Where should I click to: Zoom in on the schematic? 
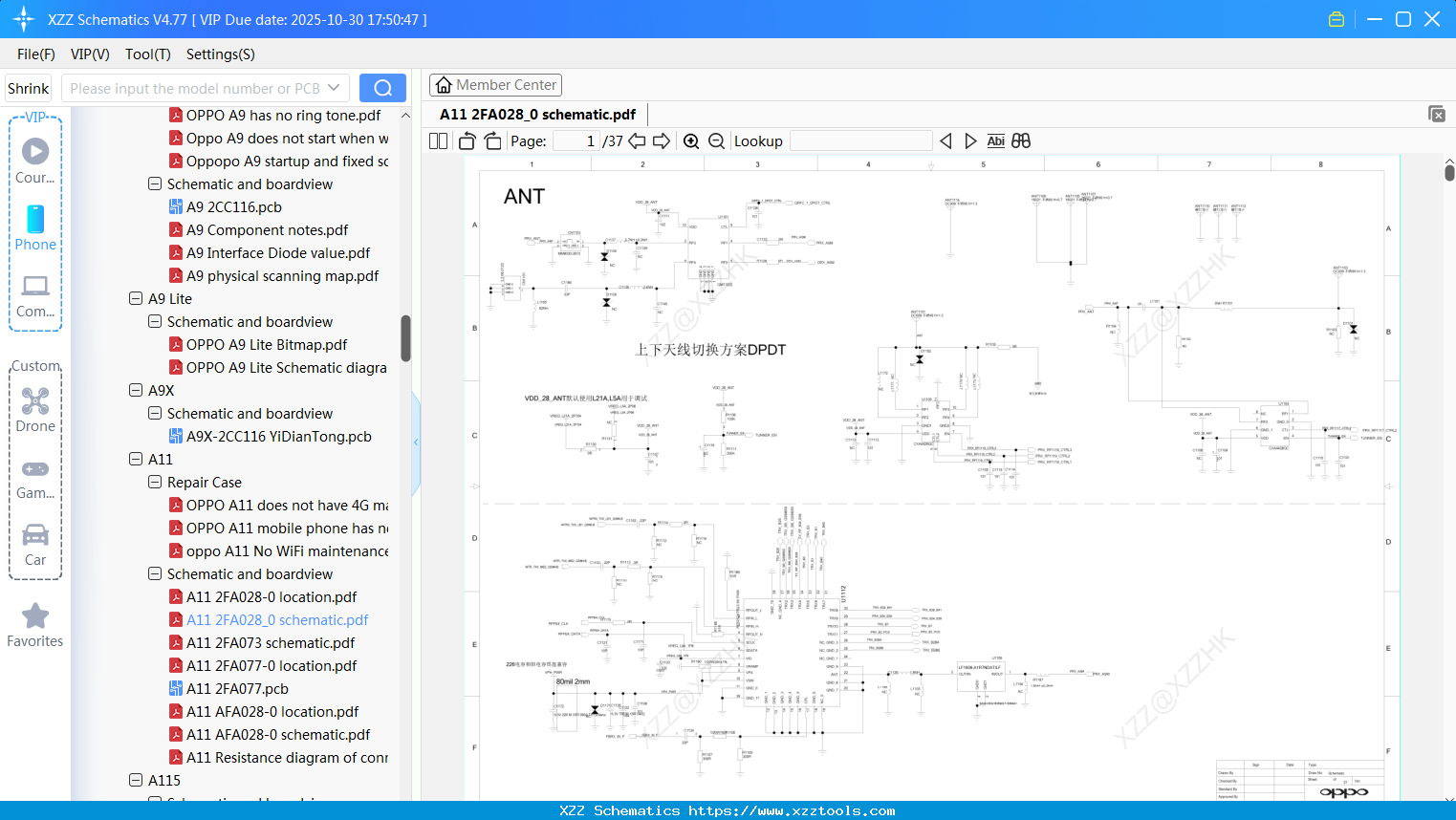(x=691, y=141)
